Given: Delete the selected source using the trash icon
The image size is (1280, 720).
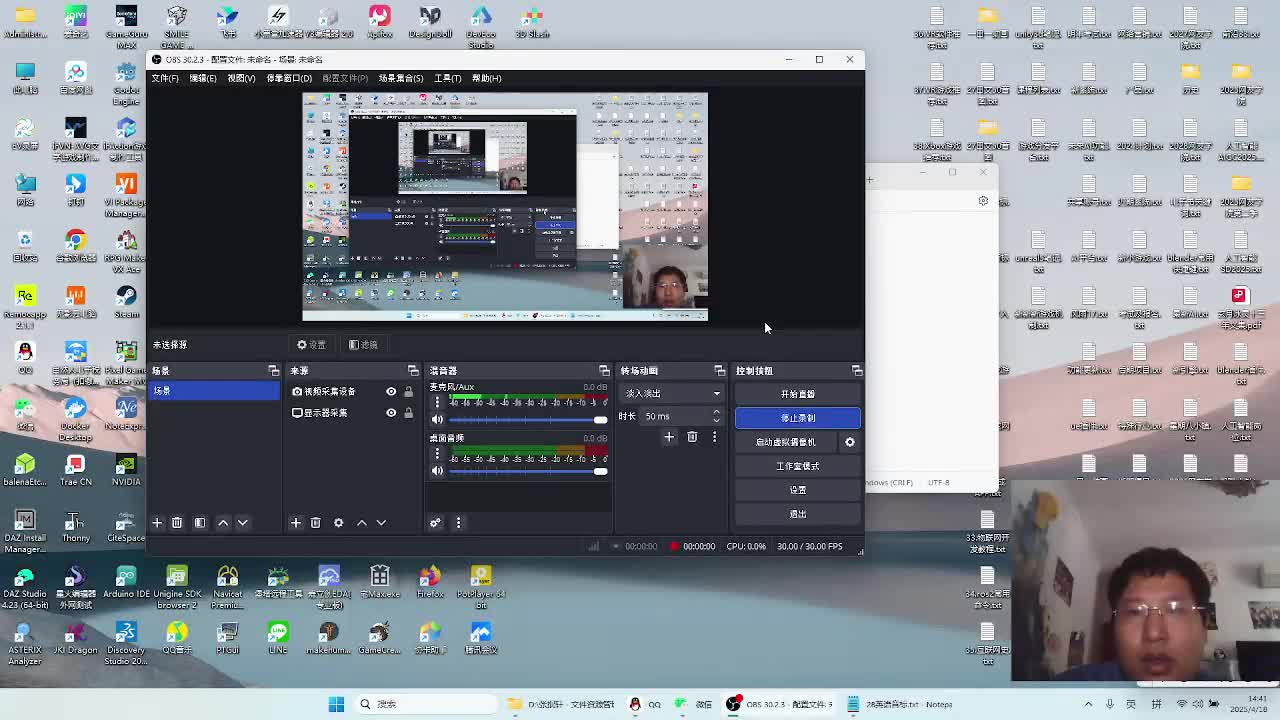Looking at the screenshot, I should (316, 523).
